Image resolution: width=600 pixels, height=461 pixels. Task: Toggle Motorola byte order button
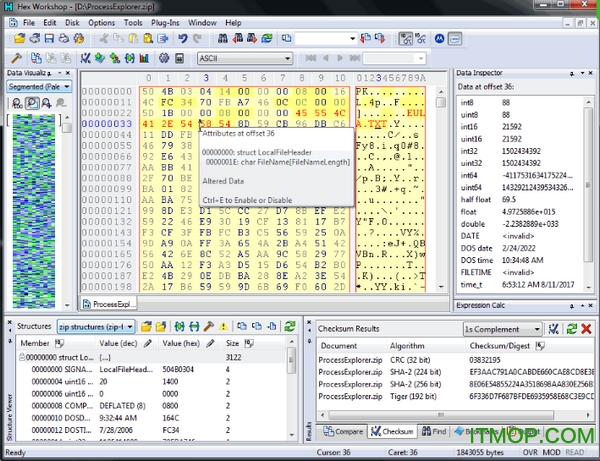(439, 38)
